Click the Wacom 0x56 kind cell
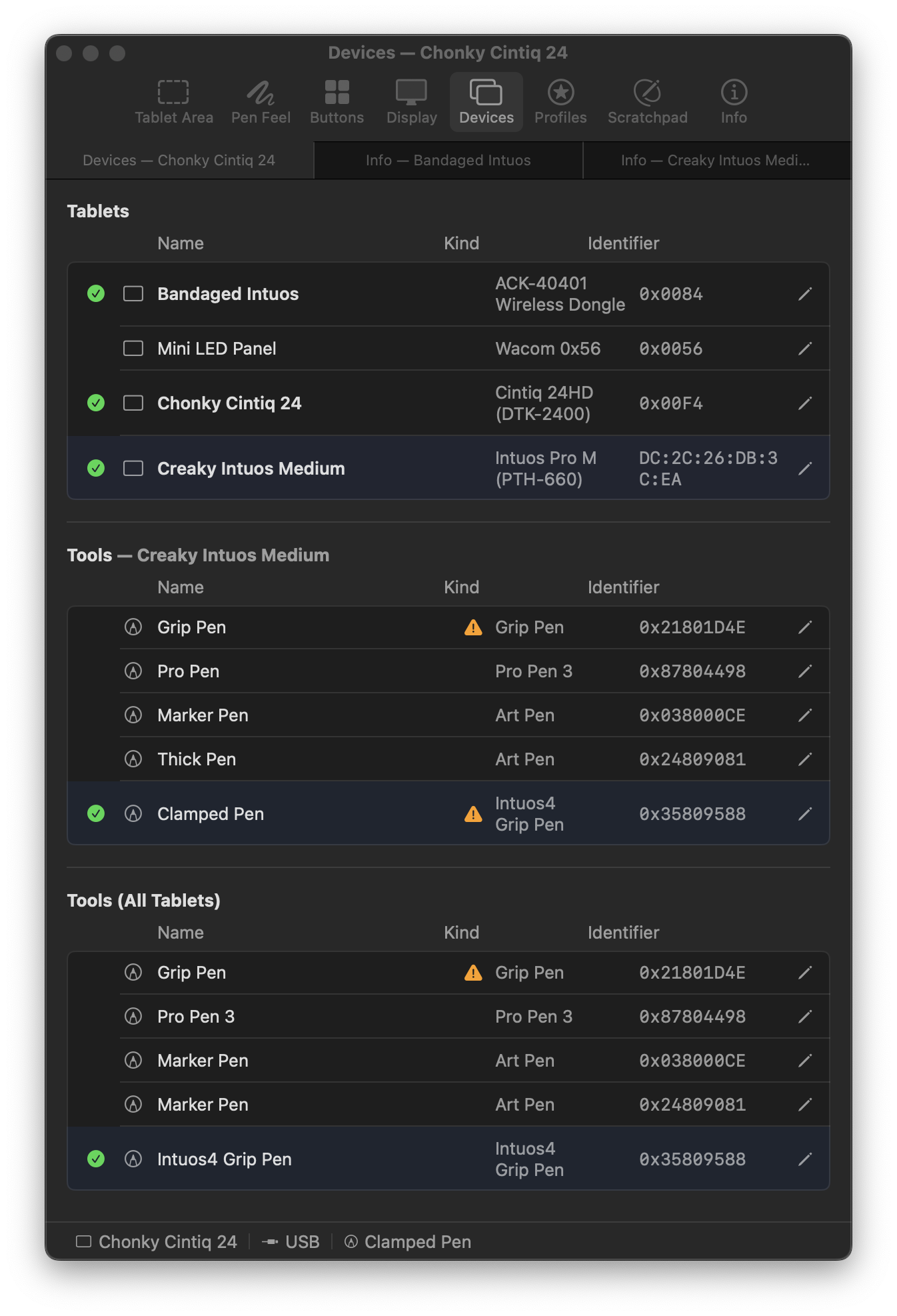This screenshot has height=1316, width=897. point(548,349)
